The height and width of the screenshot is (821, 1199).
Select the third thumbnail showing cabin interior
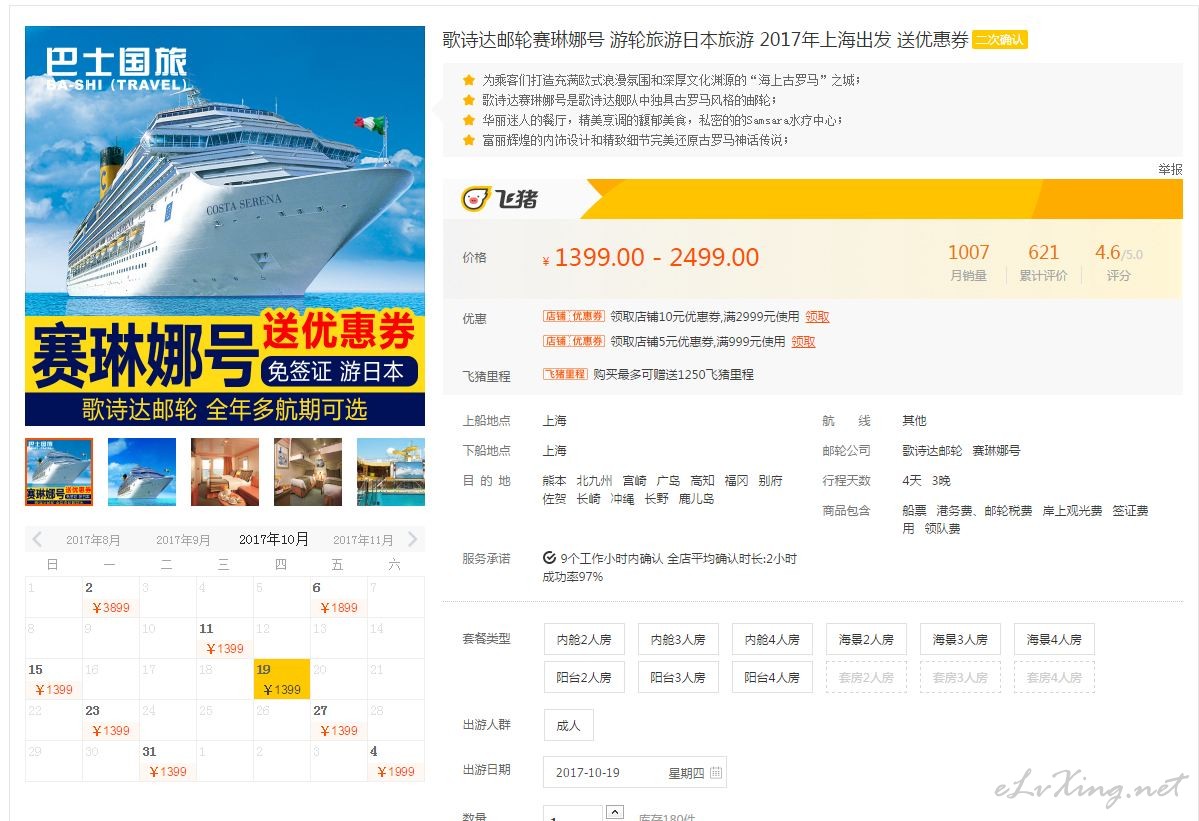225,472
